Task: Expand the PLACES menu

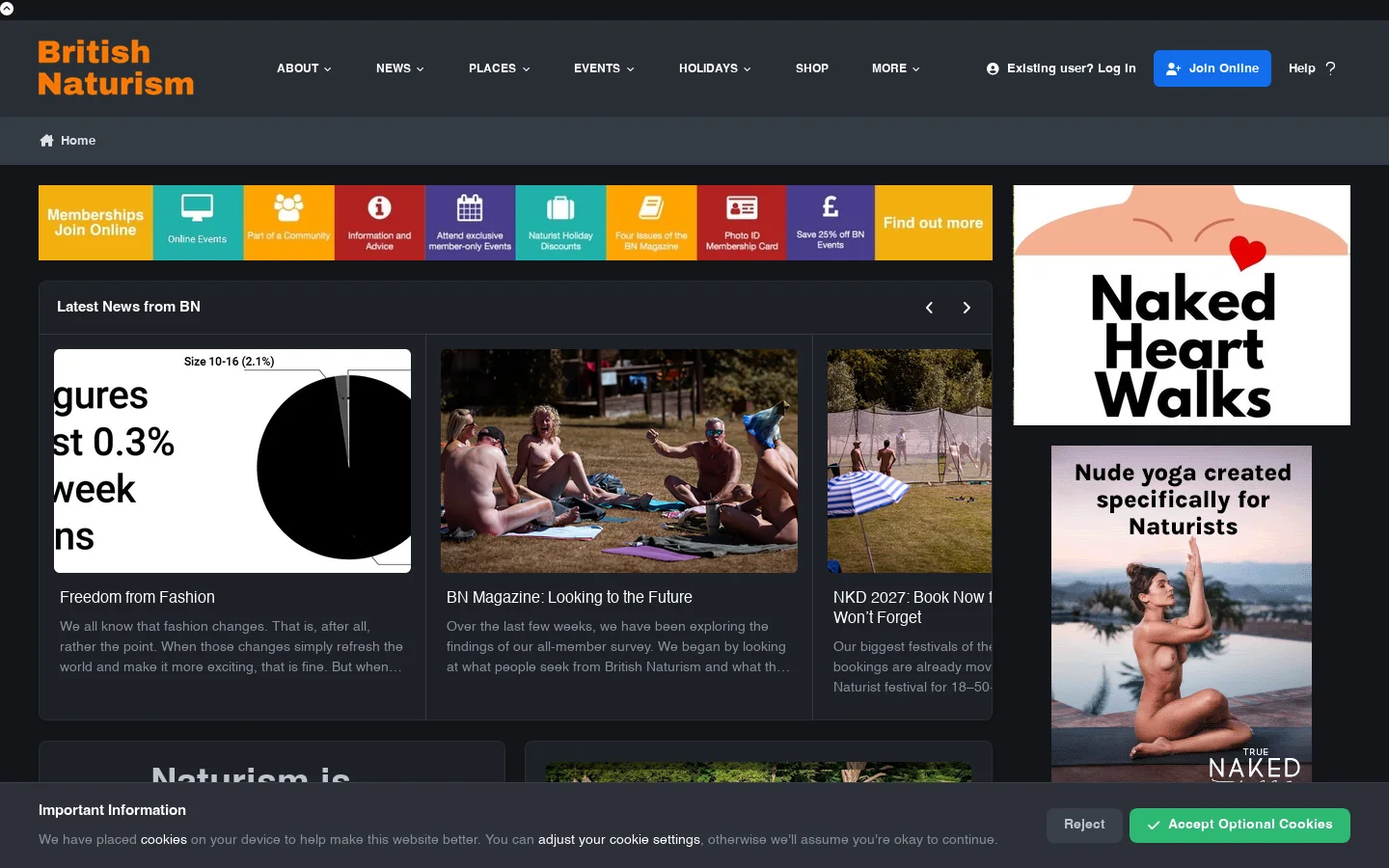Action: [x=499, y=68]
